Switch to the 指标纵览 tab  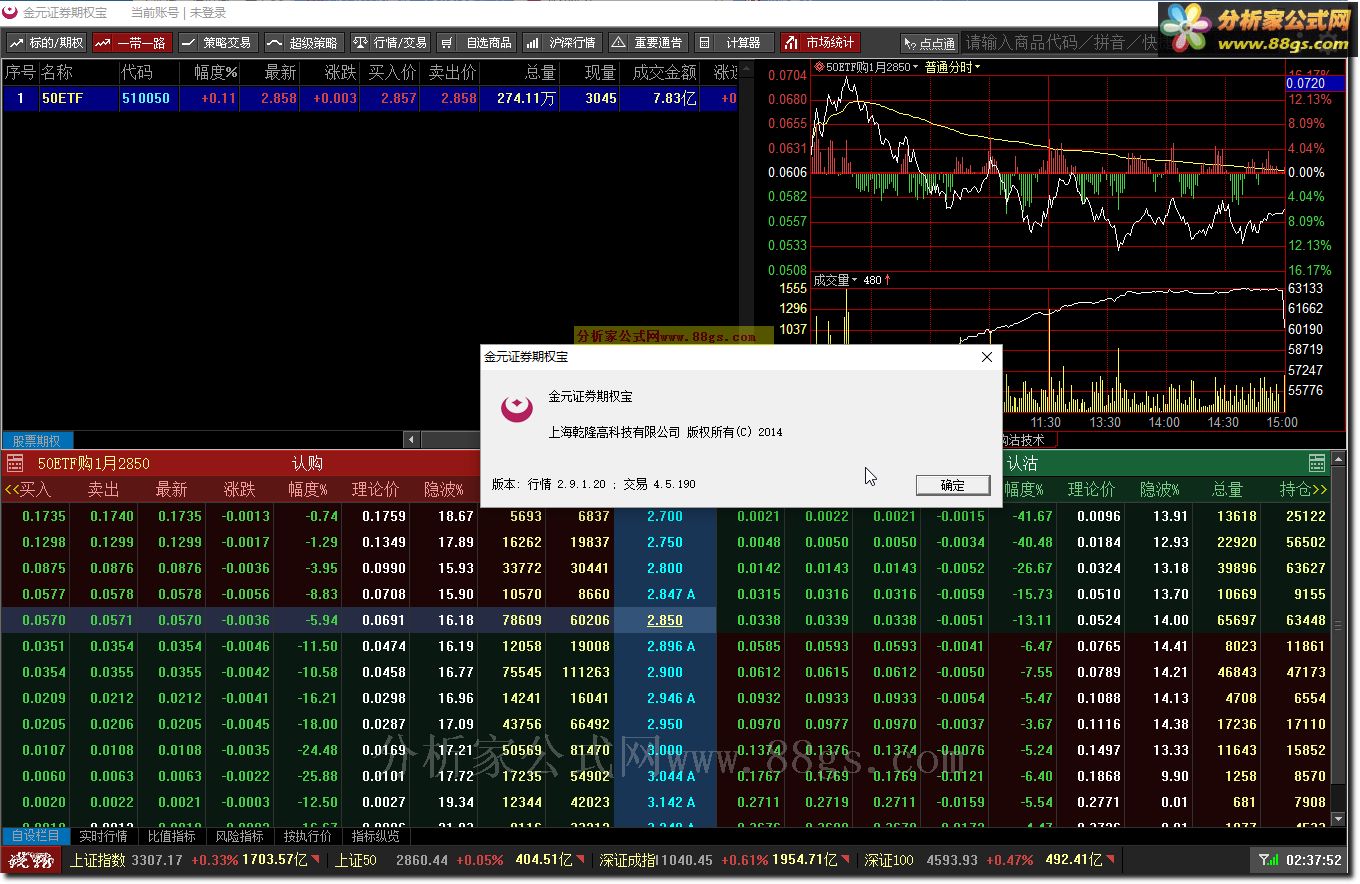click(x=375, y=836)
